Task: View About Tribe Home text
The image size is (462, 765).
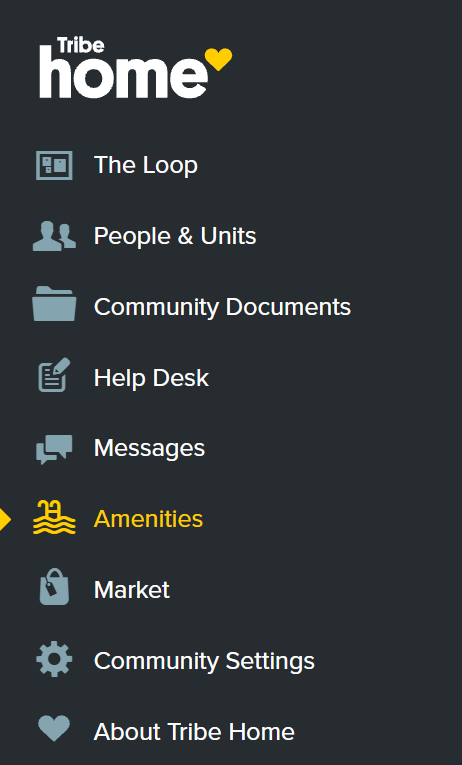Action: (x=194, y=732)
